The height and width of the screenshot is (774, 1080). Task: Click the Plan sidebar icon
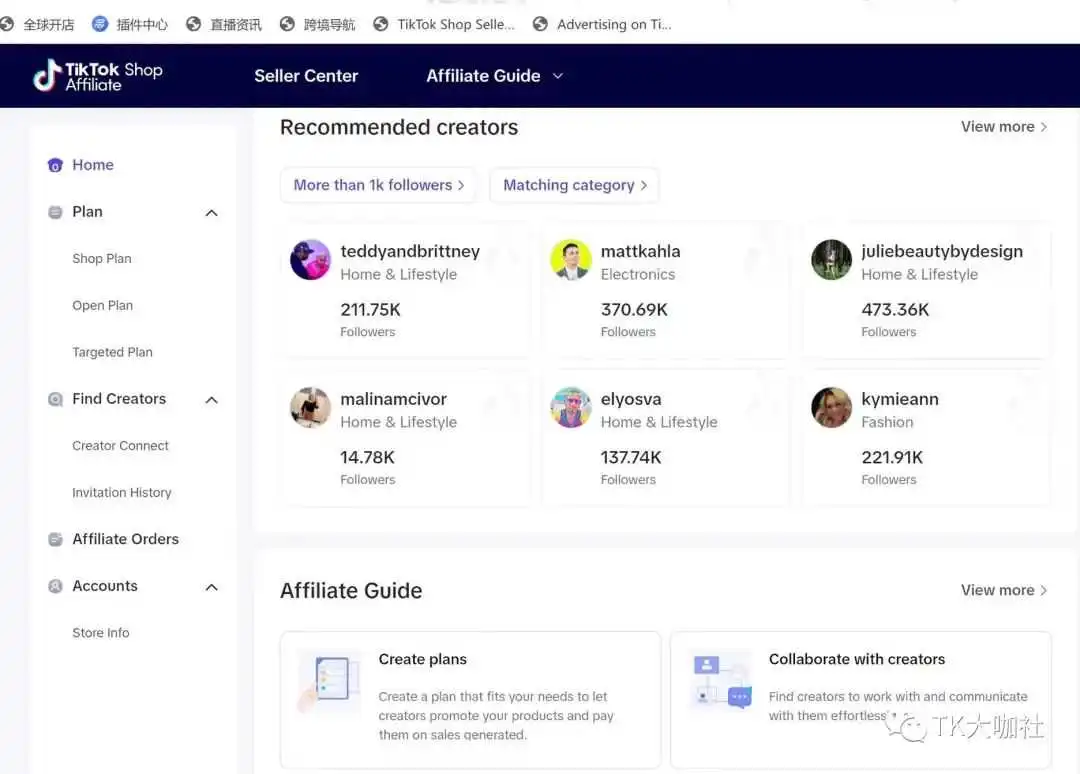[55, 212]
